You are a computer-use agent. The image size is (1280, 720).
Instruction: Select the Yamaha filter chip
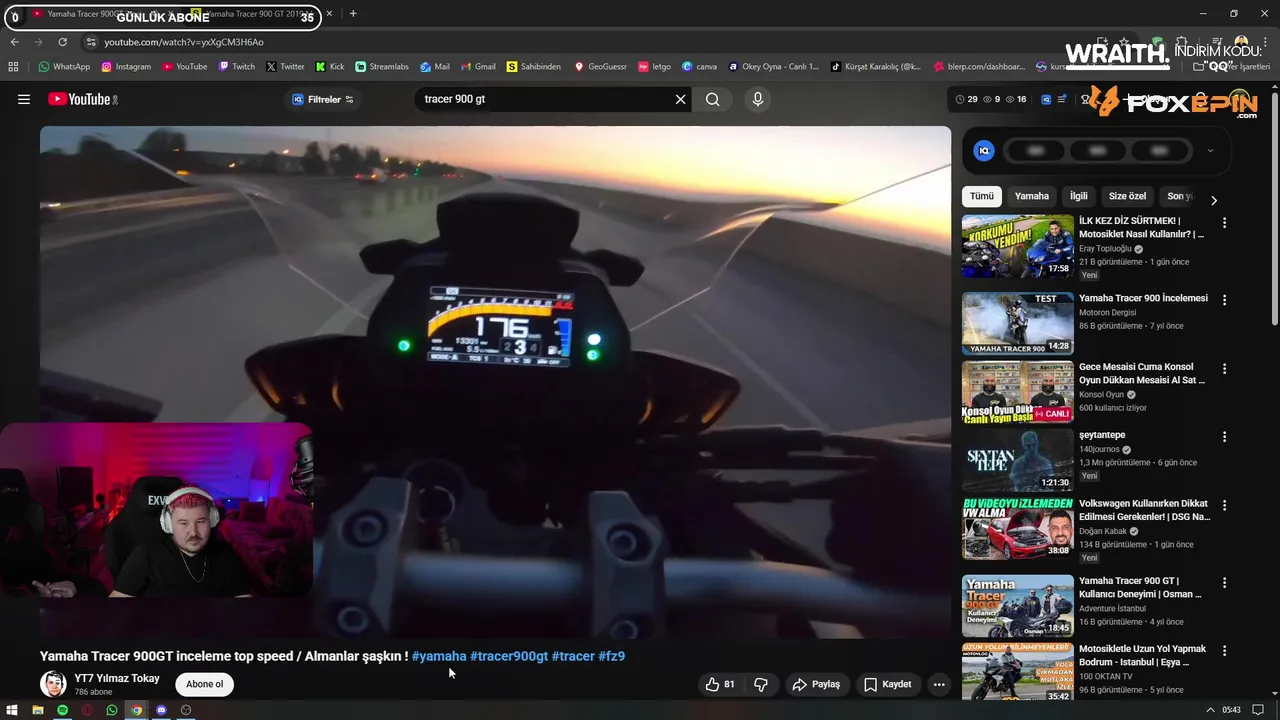(1032, 196)
